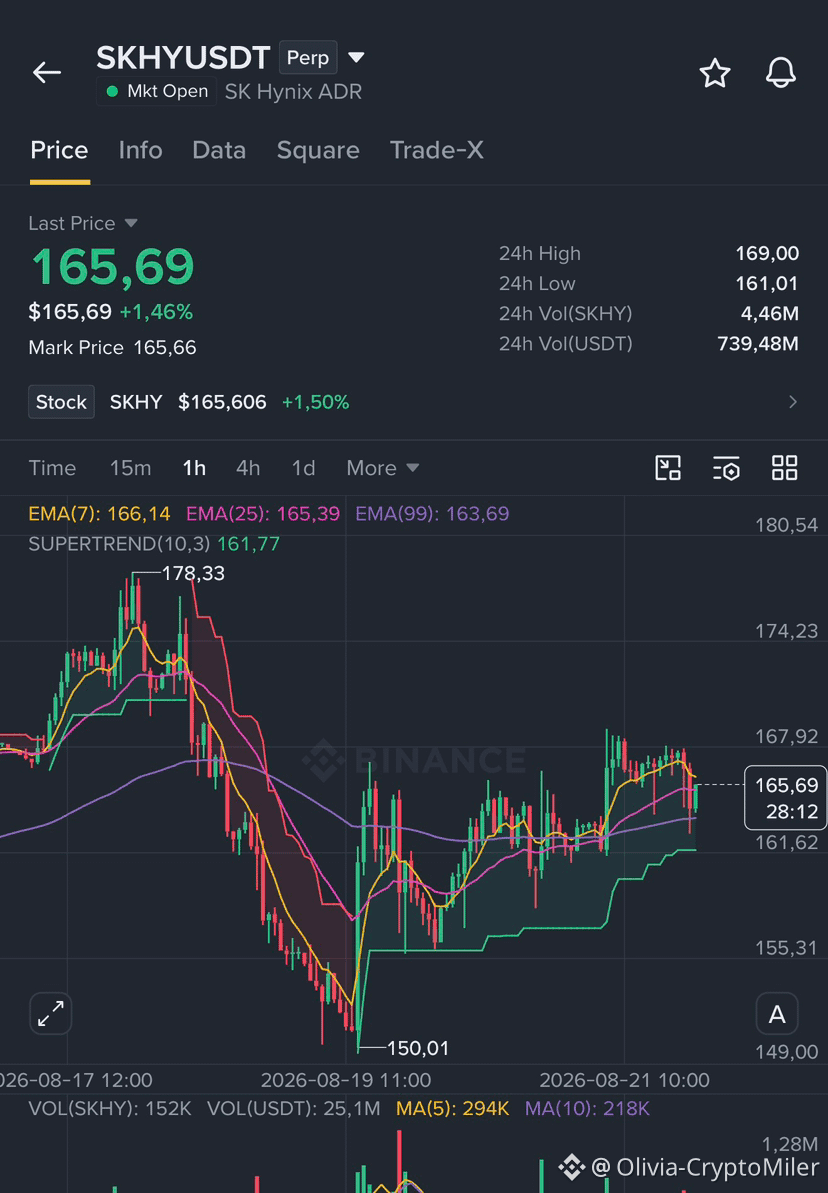828x1193 pixels.
Task: Expand chart to fullscreen
Action: coord(51,1013)
